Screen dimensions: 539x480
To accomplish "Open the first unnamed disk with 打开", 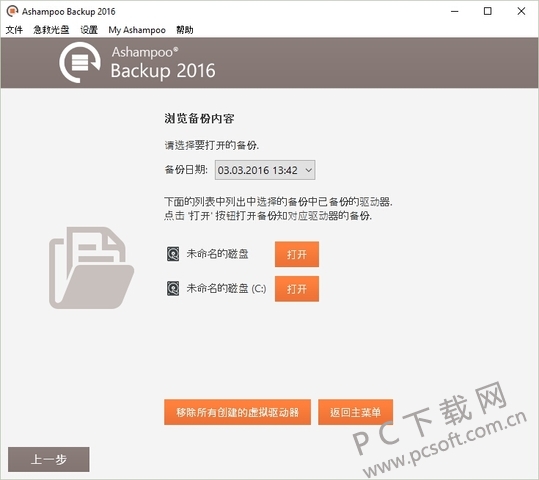I will [297, 254].
